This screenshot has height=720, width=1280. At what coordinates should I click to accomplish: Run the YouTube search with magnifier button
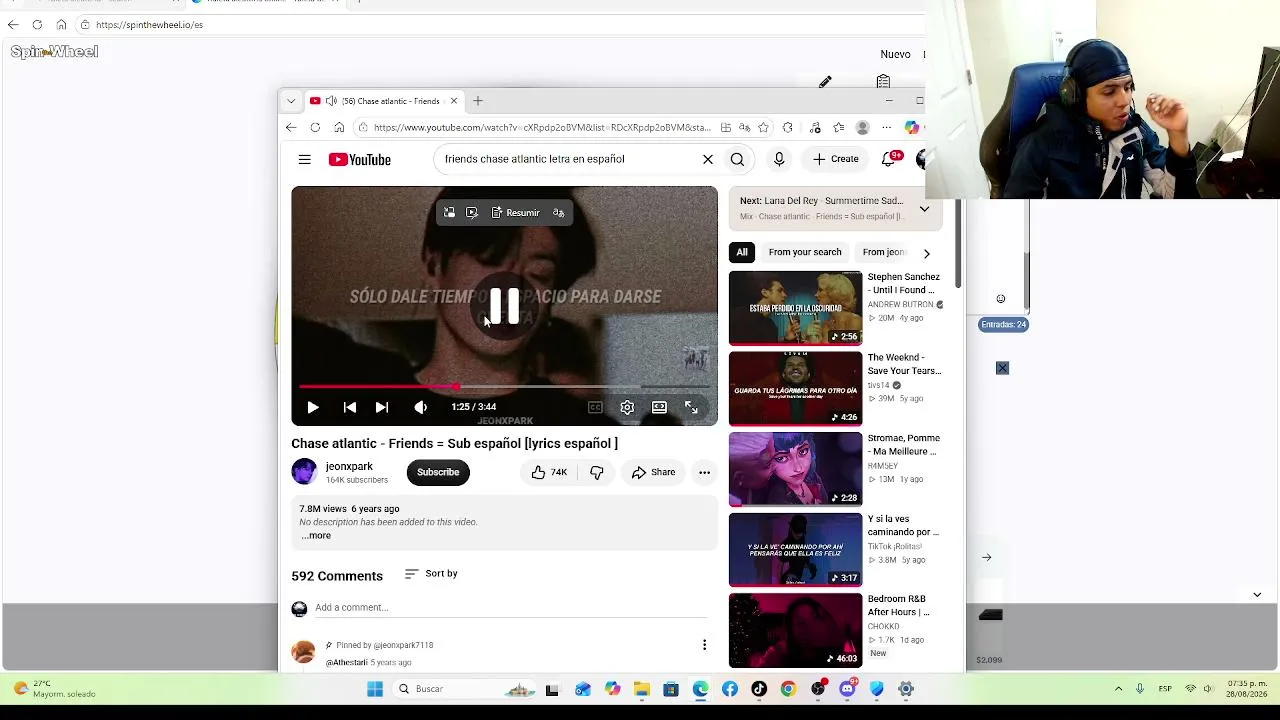[737, 159]
